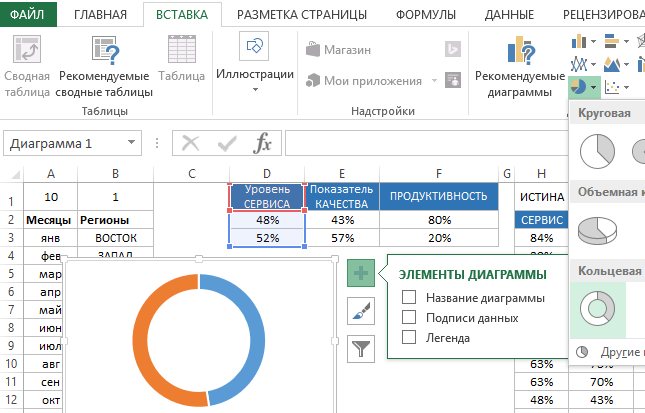Click the Cancel (X) formula bar icon
Screen dimensions: 645x413
pos(190,143)
